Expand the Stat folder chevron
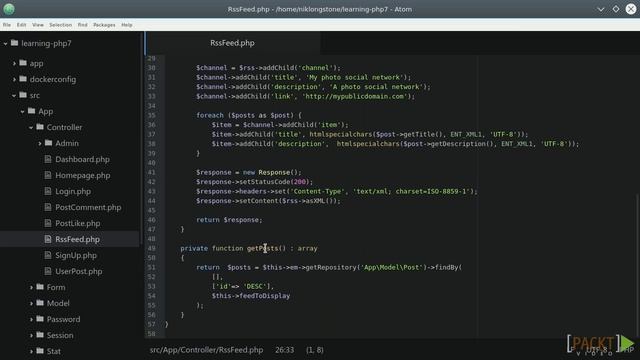Screen dimensions: 640x360 [31, 351]
